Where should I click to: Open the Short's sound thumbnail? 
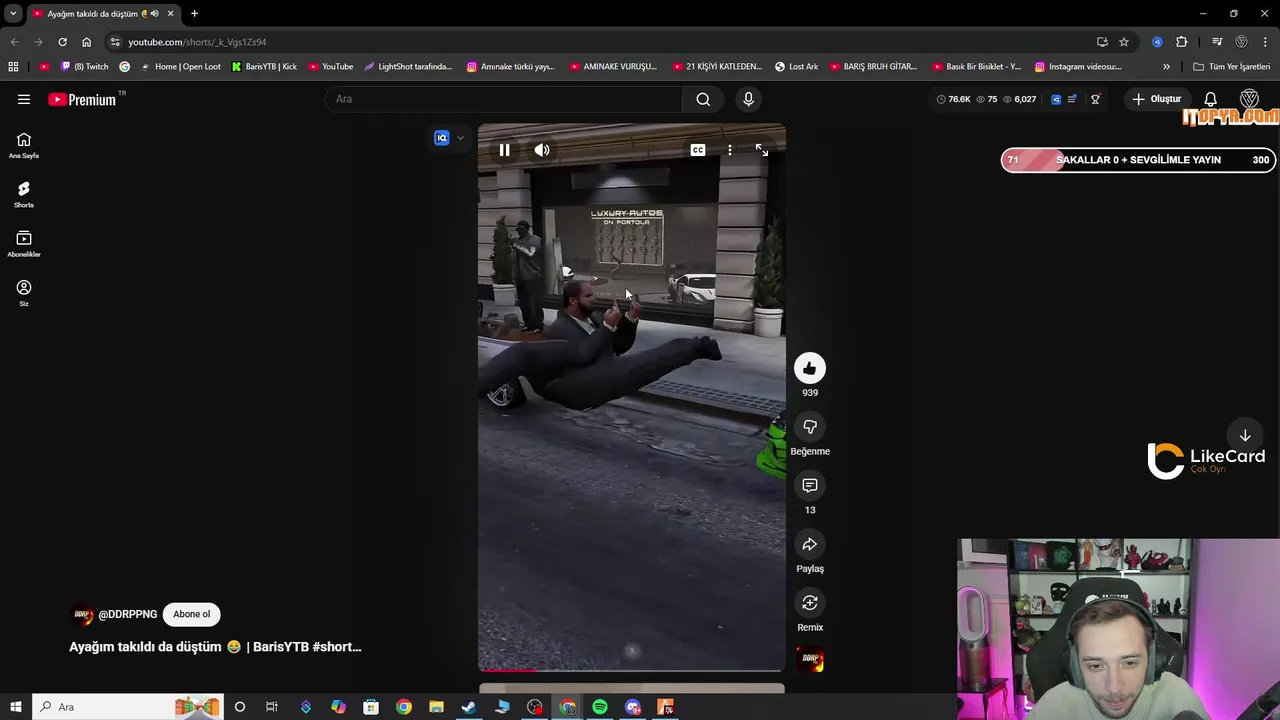810,660
